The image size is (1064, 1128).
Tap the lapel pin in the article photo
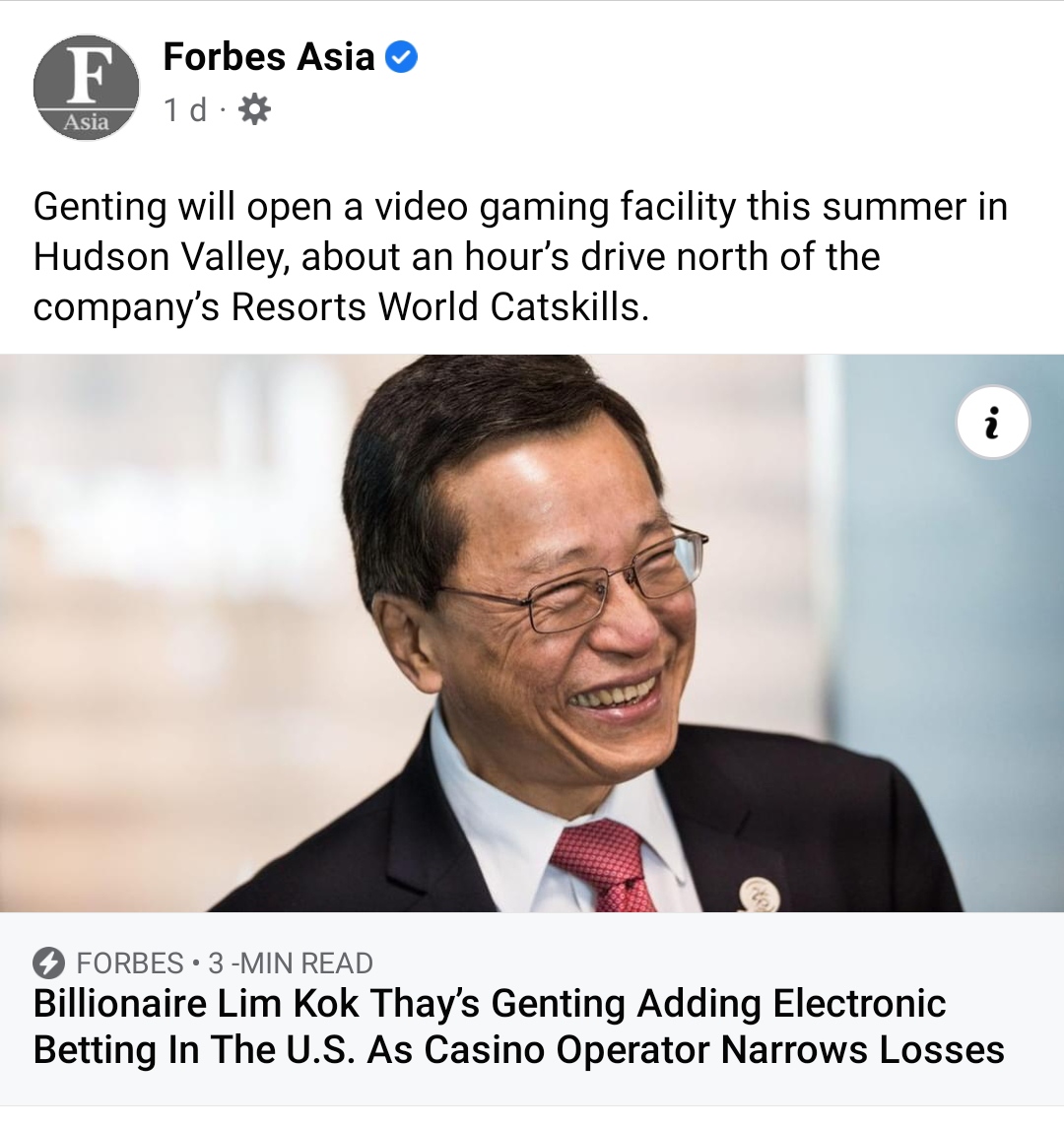coord(760,896)
